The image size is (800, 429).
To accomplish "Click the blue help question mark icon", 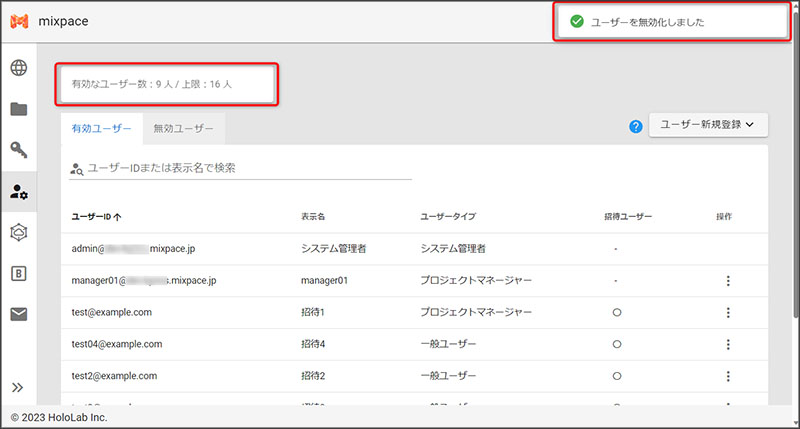I will click(x=635, y=127).
